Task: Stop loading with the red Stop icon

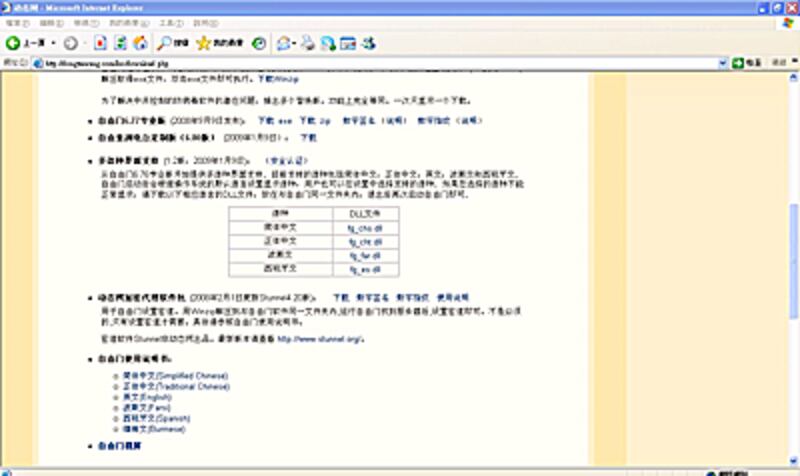Action: click(x=100, y=43)
